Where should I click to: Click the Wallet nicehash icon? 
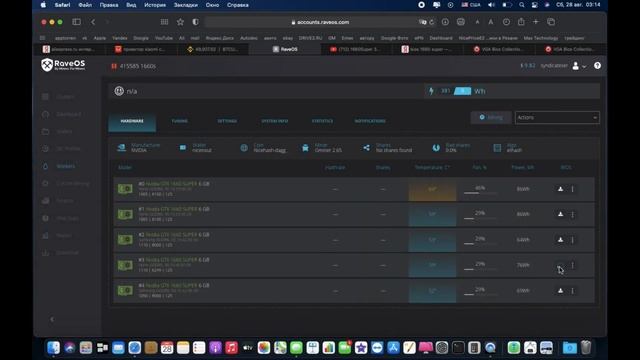[x=183, y=148]
